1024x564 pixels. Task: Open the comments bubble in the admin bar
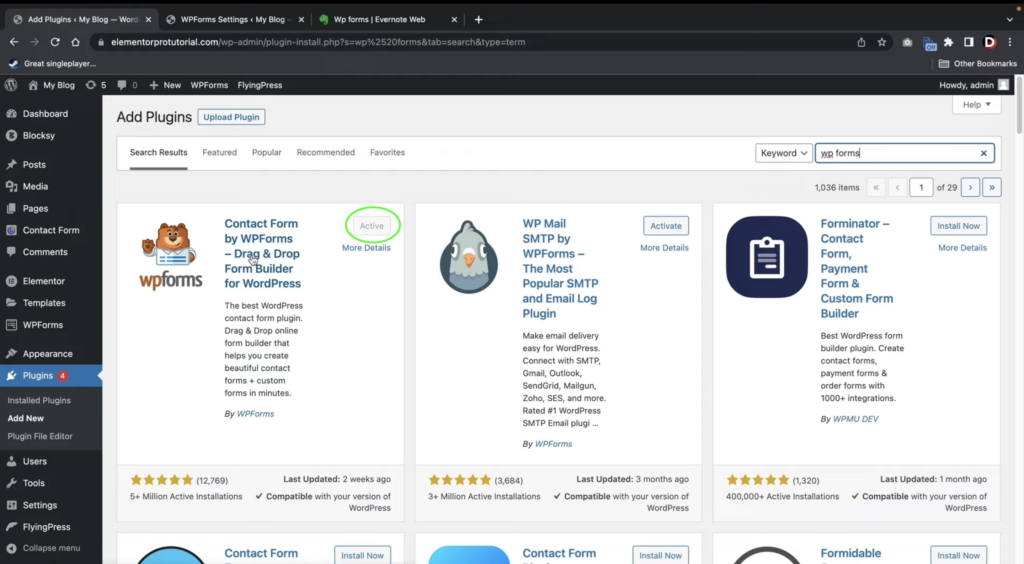coord(127,85)
